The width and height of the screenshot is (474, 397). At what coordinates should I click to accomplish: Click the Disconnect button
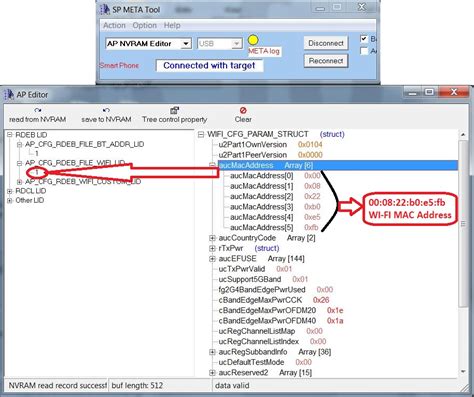tap(326, 43)
